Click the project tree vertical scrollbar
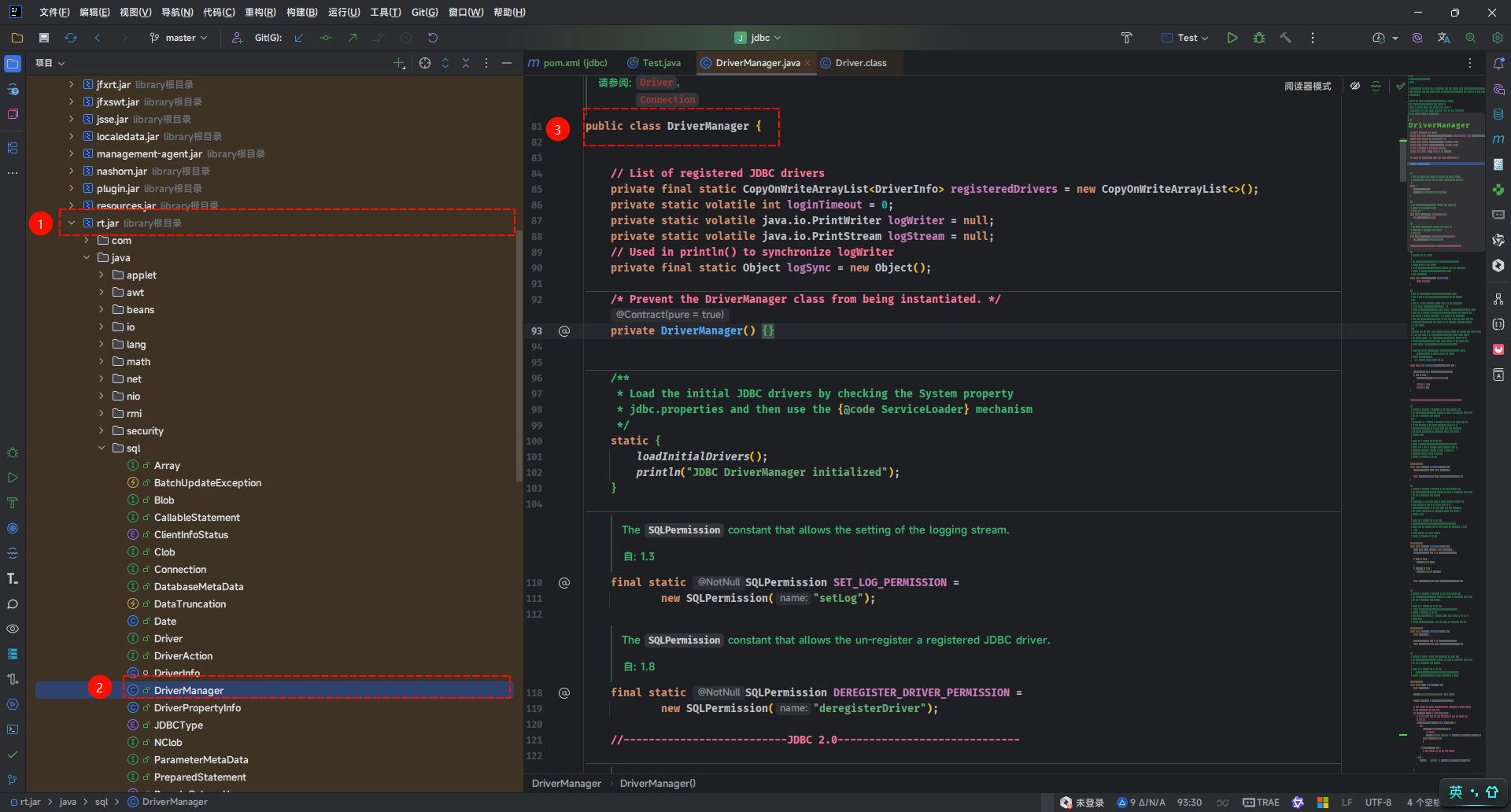The image size is (1511, 812). (x=519, y=354)
